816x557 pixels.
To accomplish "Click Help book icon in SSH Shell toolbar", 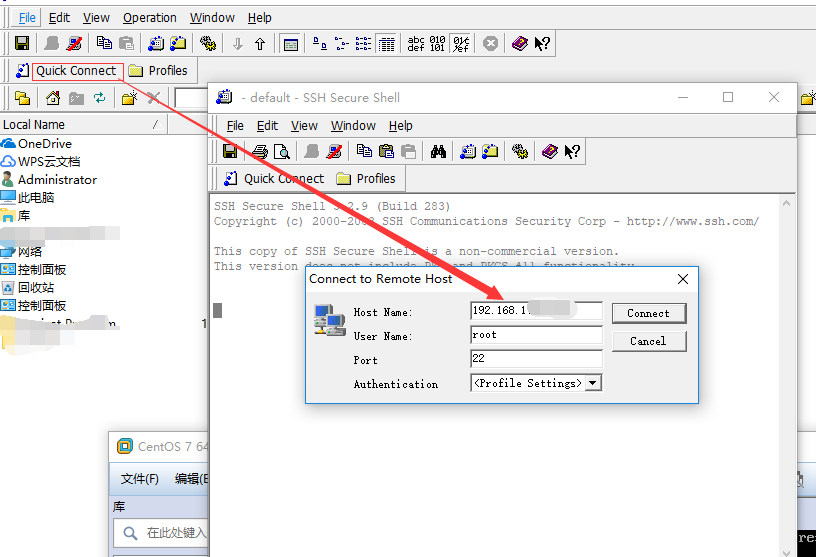I will point(550,151).
